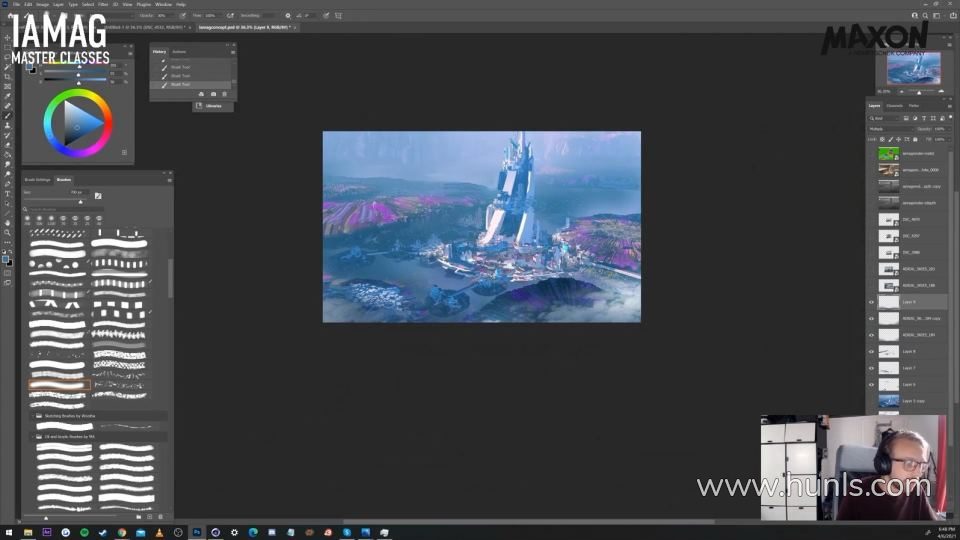Click the Quick Mask mode icon
Viewport: 960px width, 540px height.
click(7, 273)
